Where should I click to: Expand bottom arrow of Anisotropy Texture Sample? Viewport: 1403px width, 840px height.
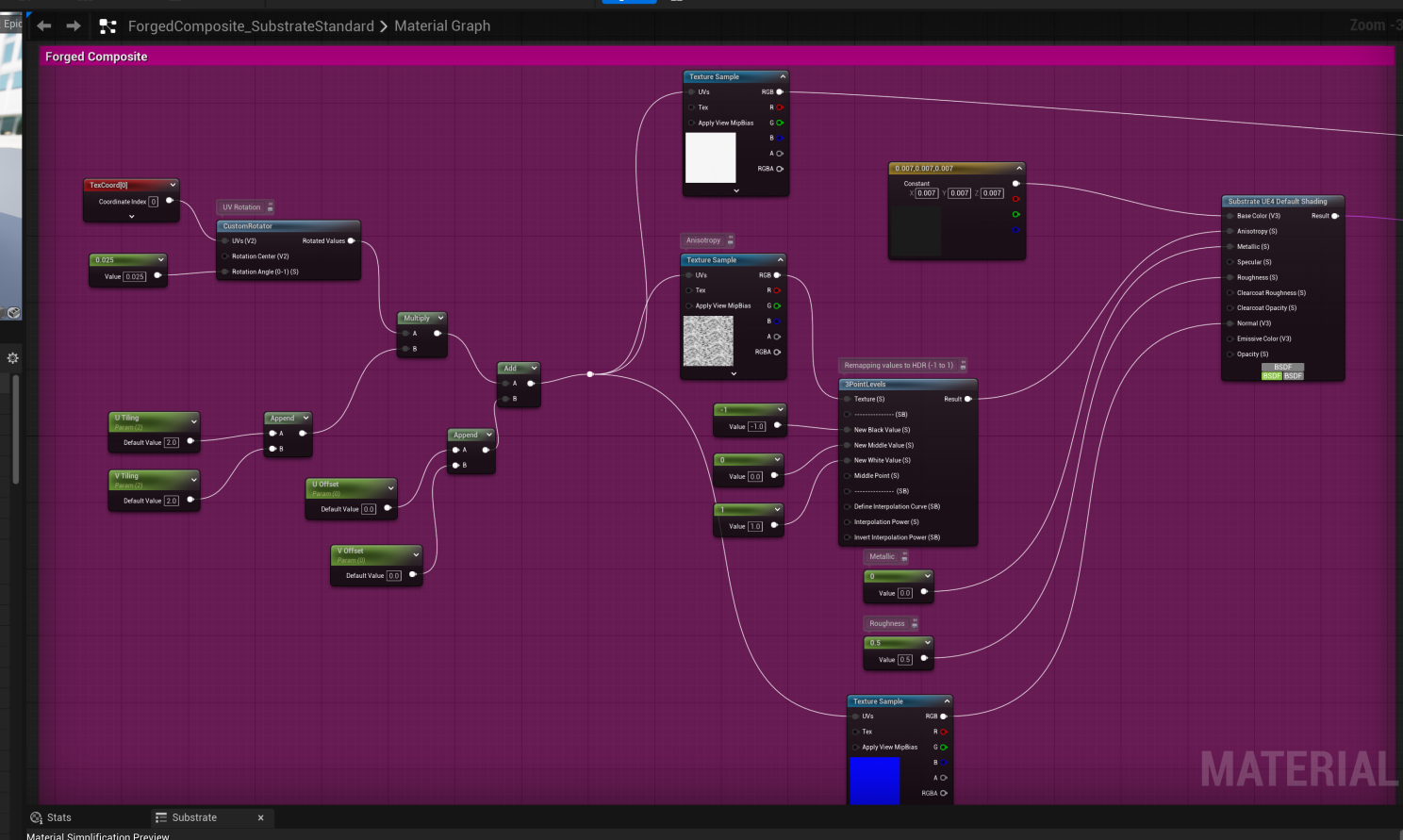(734, 374)
